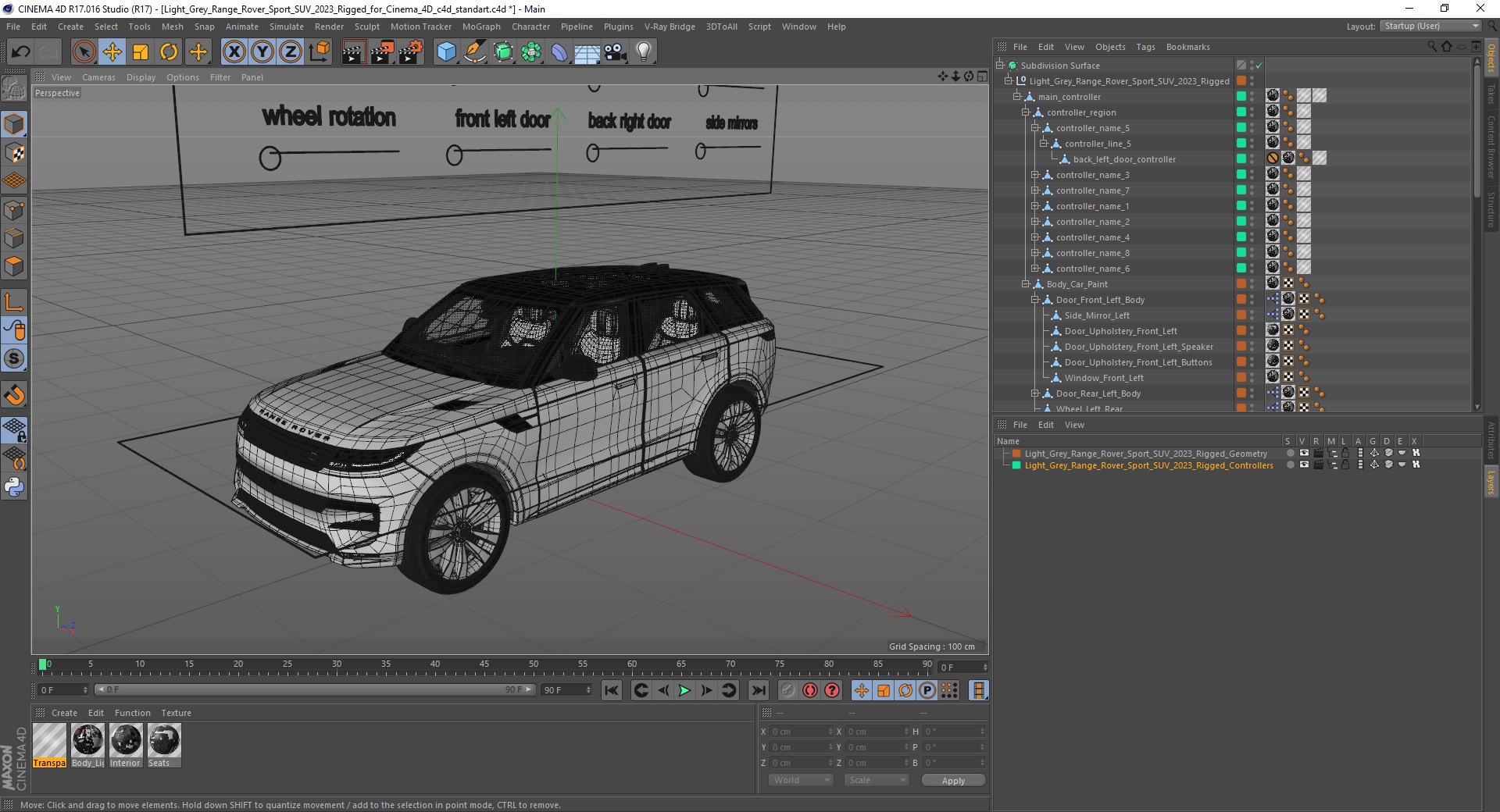Activate the Rotate tool
Screen dimensions: 1500x812
pos(169,52)
